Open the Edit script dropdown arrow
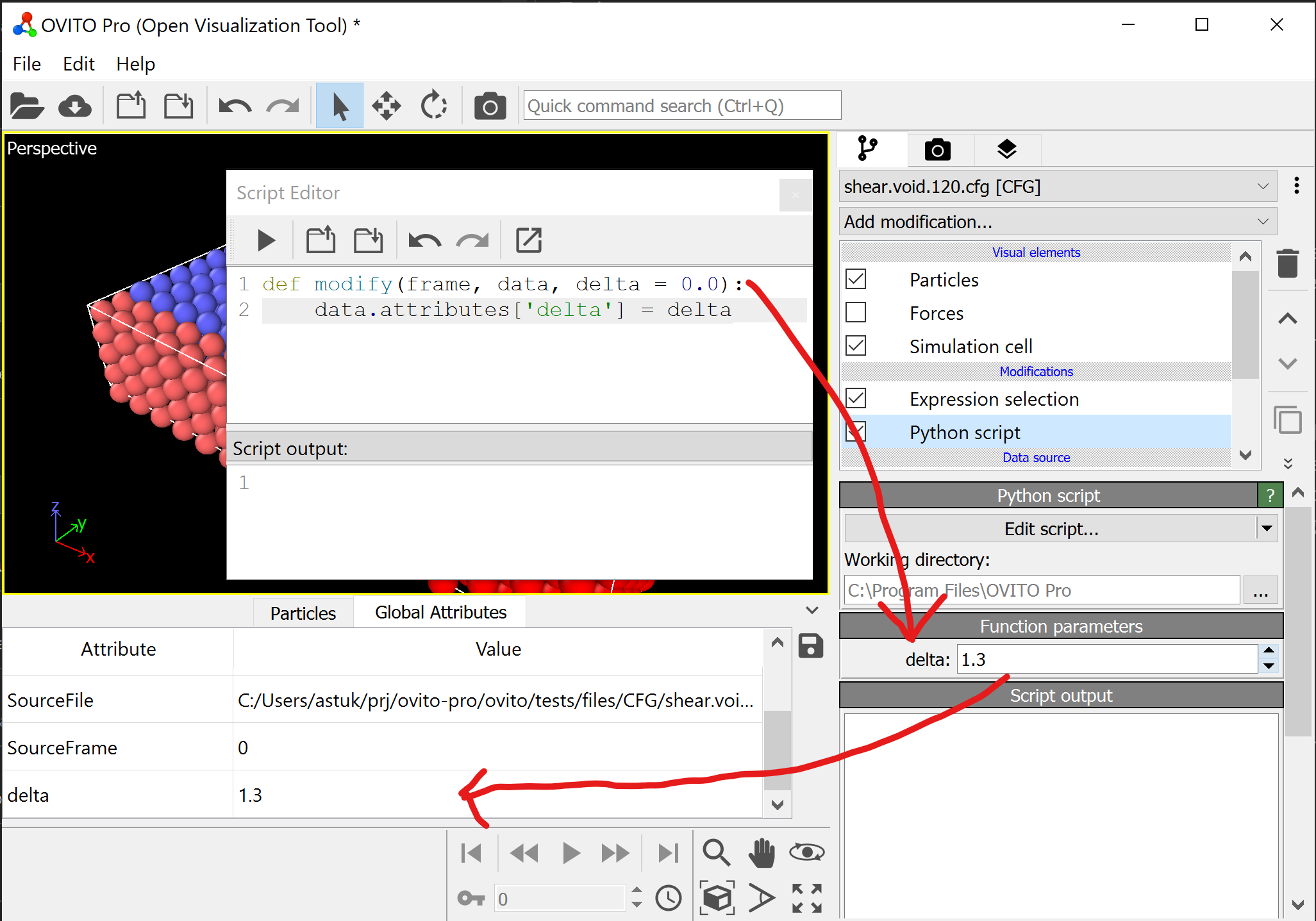This screenshot has width=1316, height=921. [1267, 528]
